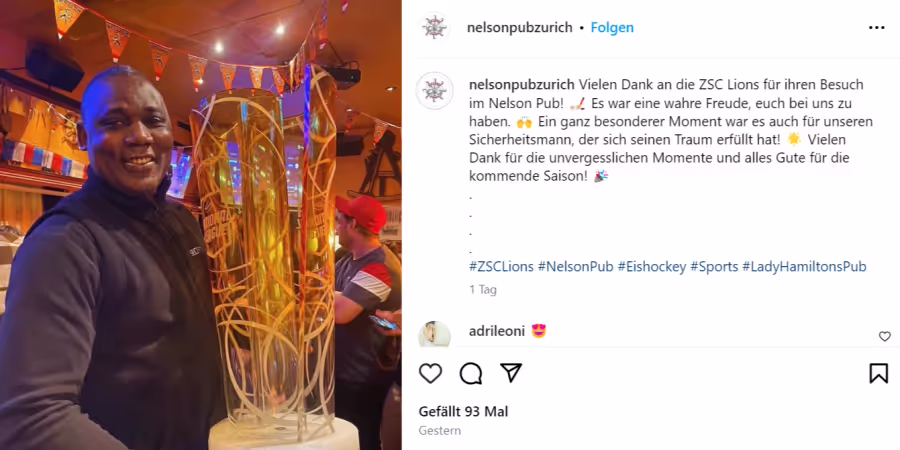The height and width of the screenshot is (450, 900).
Task: Open the three-dot more options menu
Action: pos(876,28)
